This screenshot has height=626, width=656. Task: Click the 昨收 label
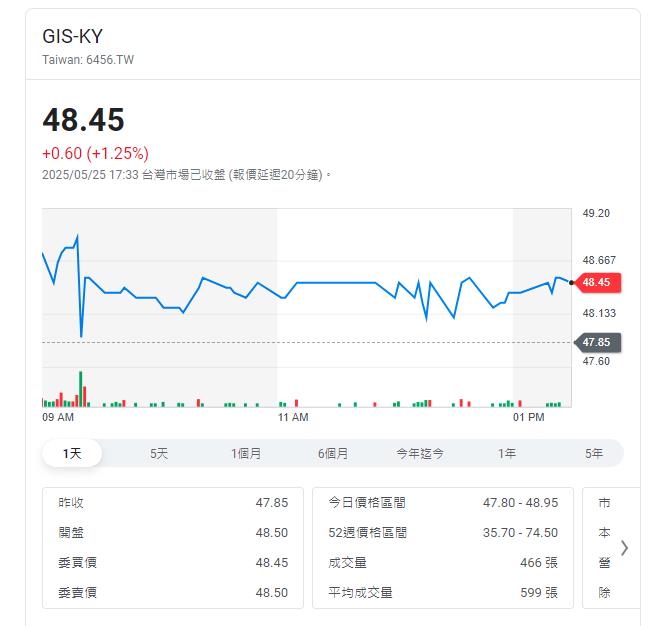71,503
